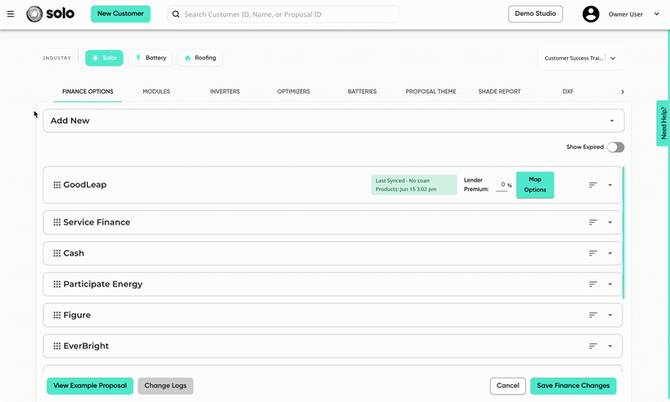This screenshot has width=670, height=402.
Task: Select the Solar industry filter
Action: 104,58
